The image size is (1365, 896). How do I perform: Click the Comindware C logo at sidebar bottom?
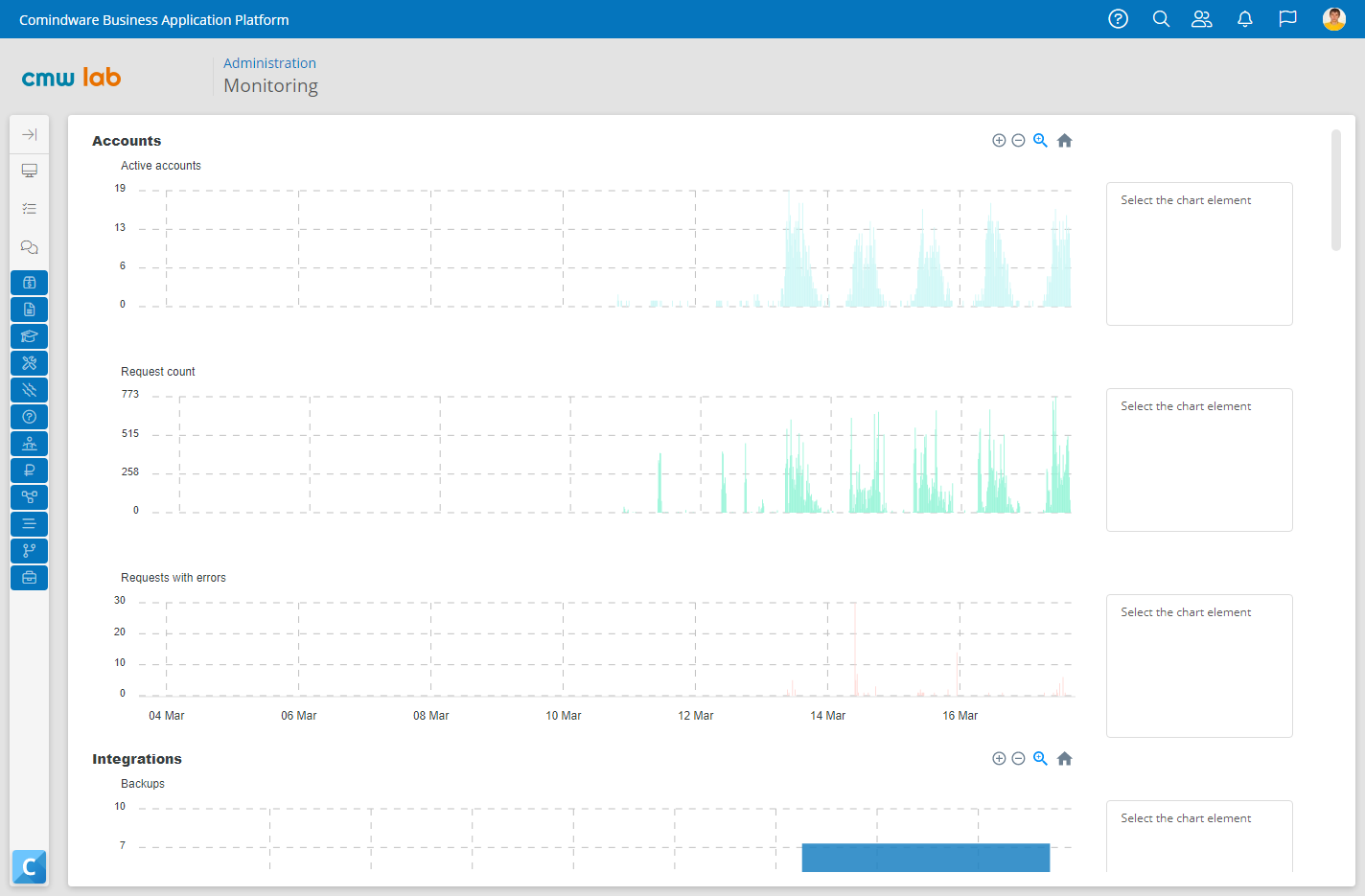(x=29, y=866)
